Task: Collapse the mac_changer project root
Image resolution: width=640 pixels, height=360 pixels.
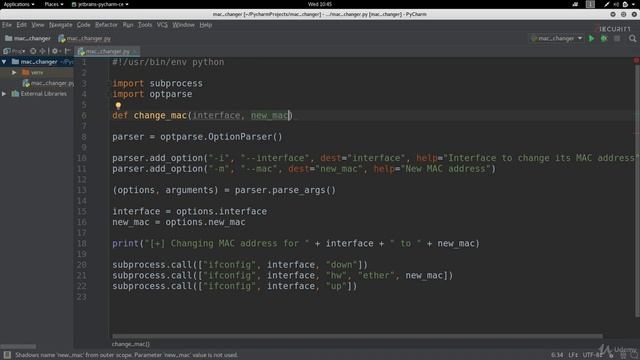Action: (x=4, y=62)
